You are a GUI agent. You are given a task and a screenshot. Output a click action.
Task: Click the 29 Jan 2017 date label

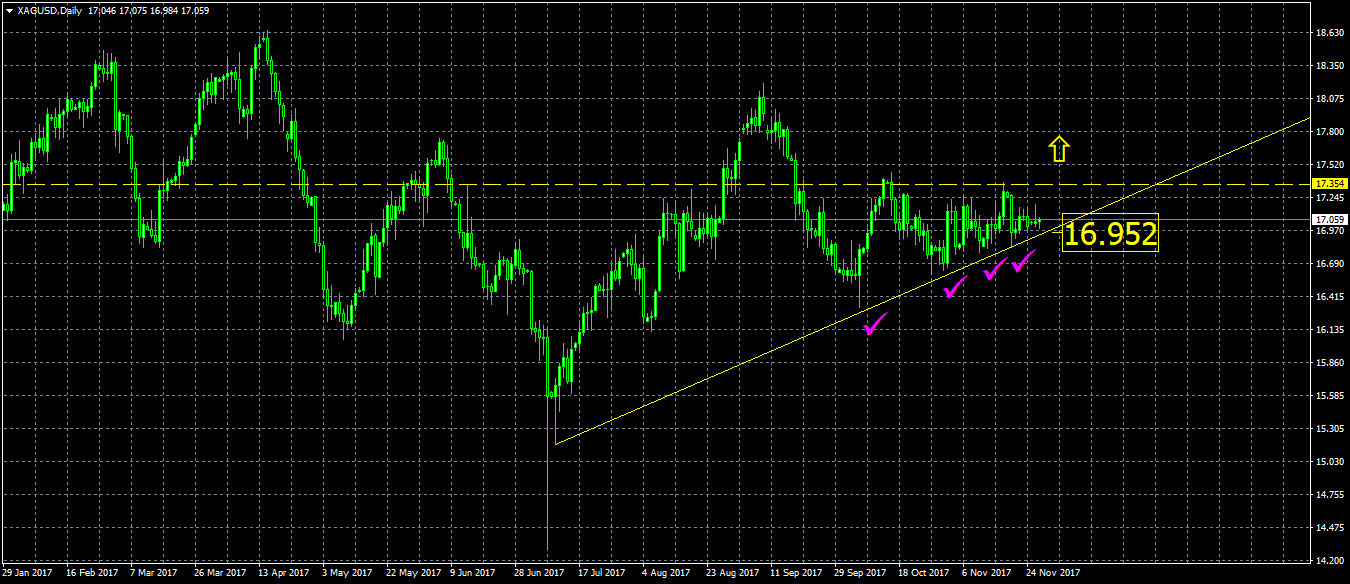click(x=27, y=573)
